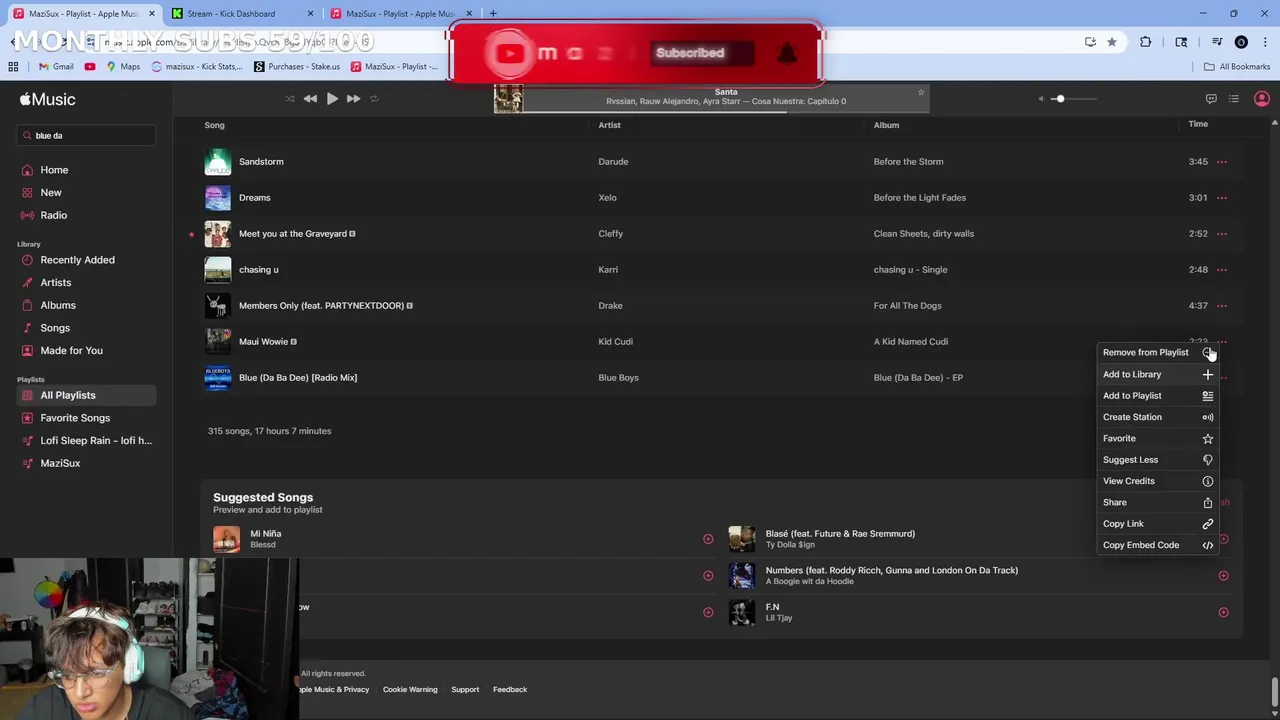Screen dimensions: 1280x720
Task: Open the Cookie Warning footer link
Action: tap(410, 689)
